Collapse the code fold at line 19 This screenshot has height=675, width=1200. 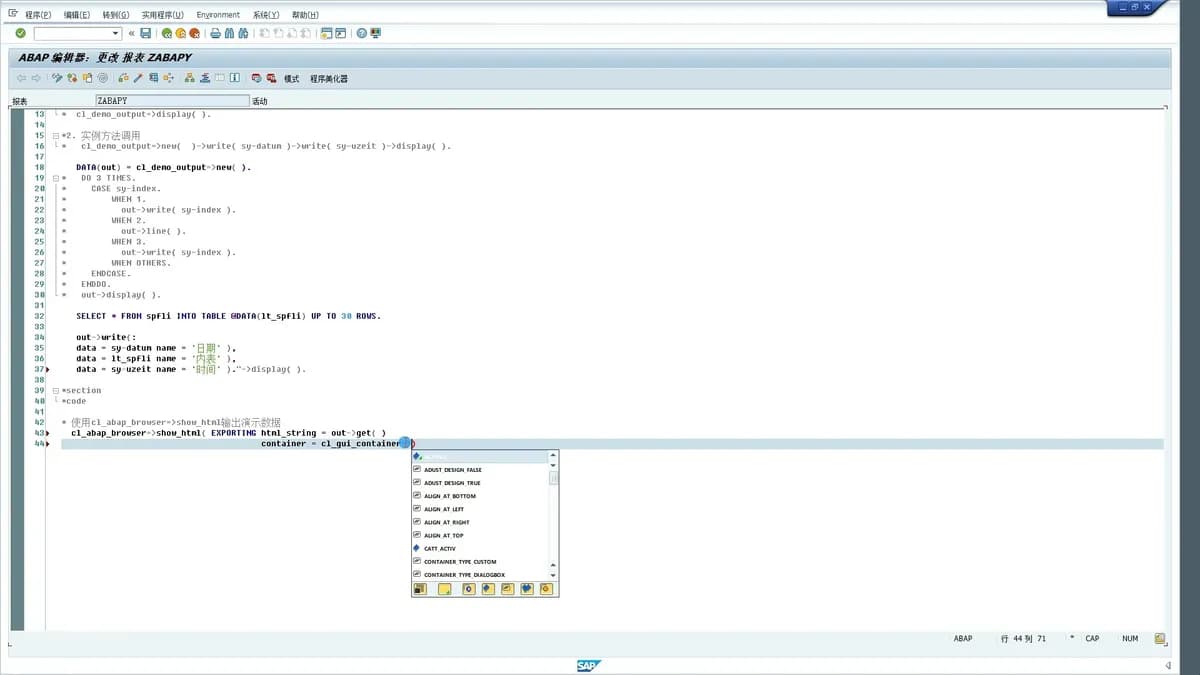[x=56, y=178]
